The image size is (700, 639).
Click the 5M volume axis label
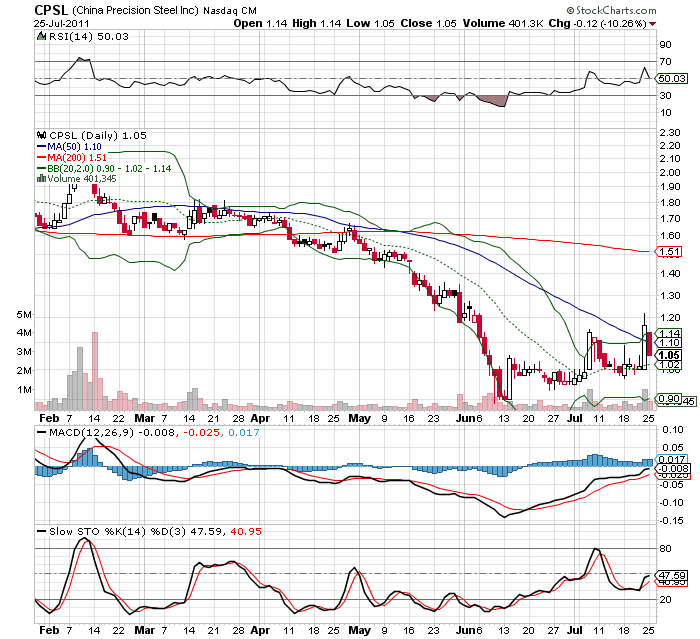coord(24,314)
